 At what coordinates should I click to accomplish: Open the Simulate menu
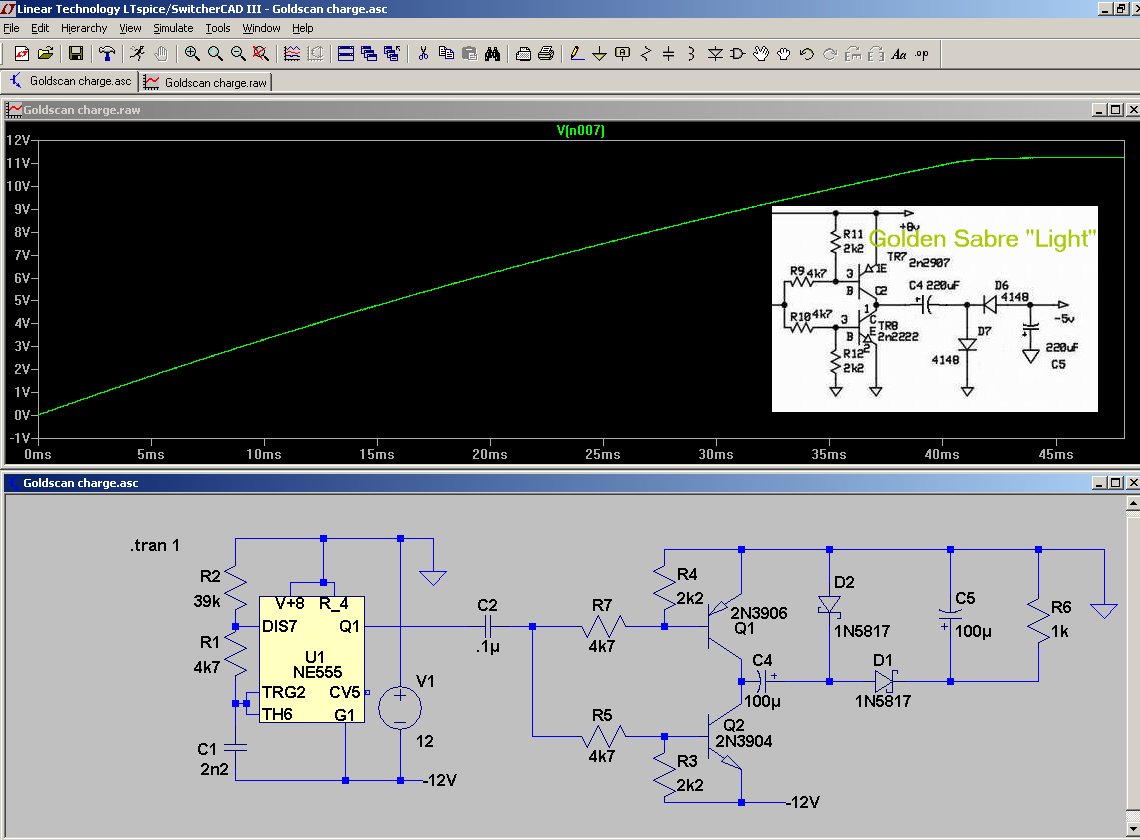click(173, 28)
